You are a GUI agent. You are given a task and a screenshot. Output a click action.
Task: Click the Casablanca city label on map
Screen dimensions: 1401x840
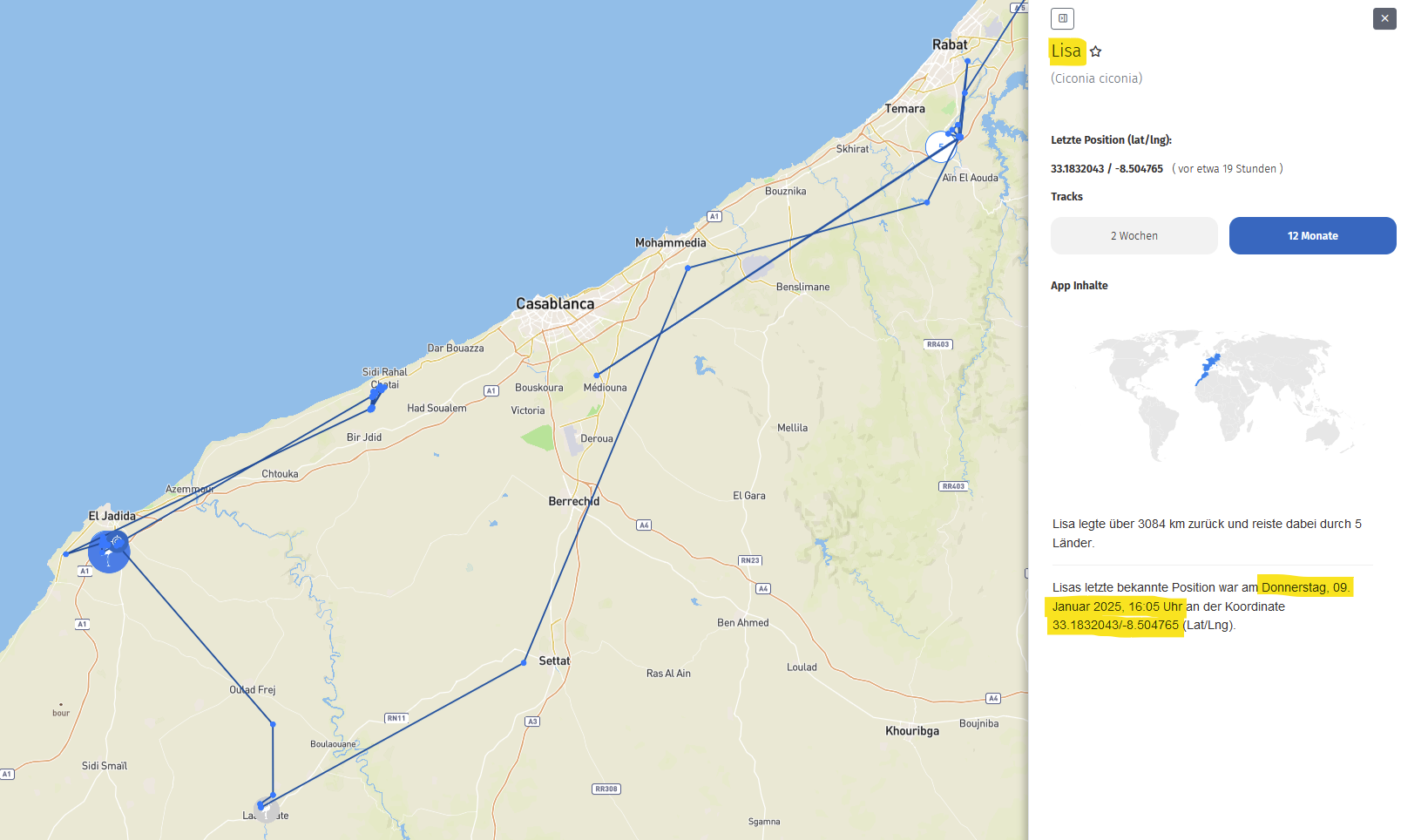(555, 304)
